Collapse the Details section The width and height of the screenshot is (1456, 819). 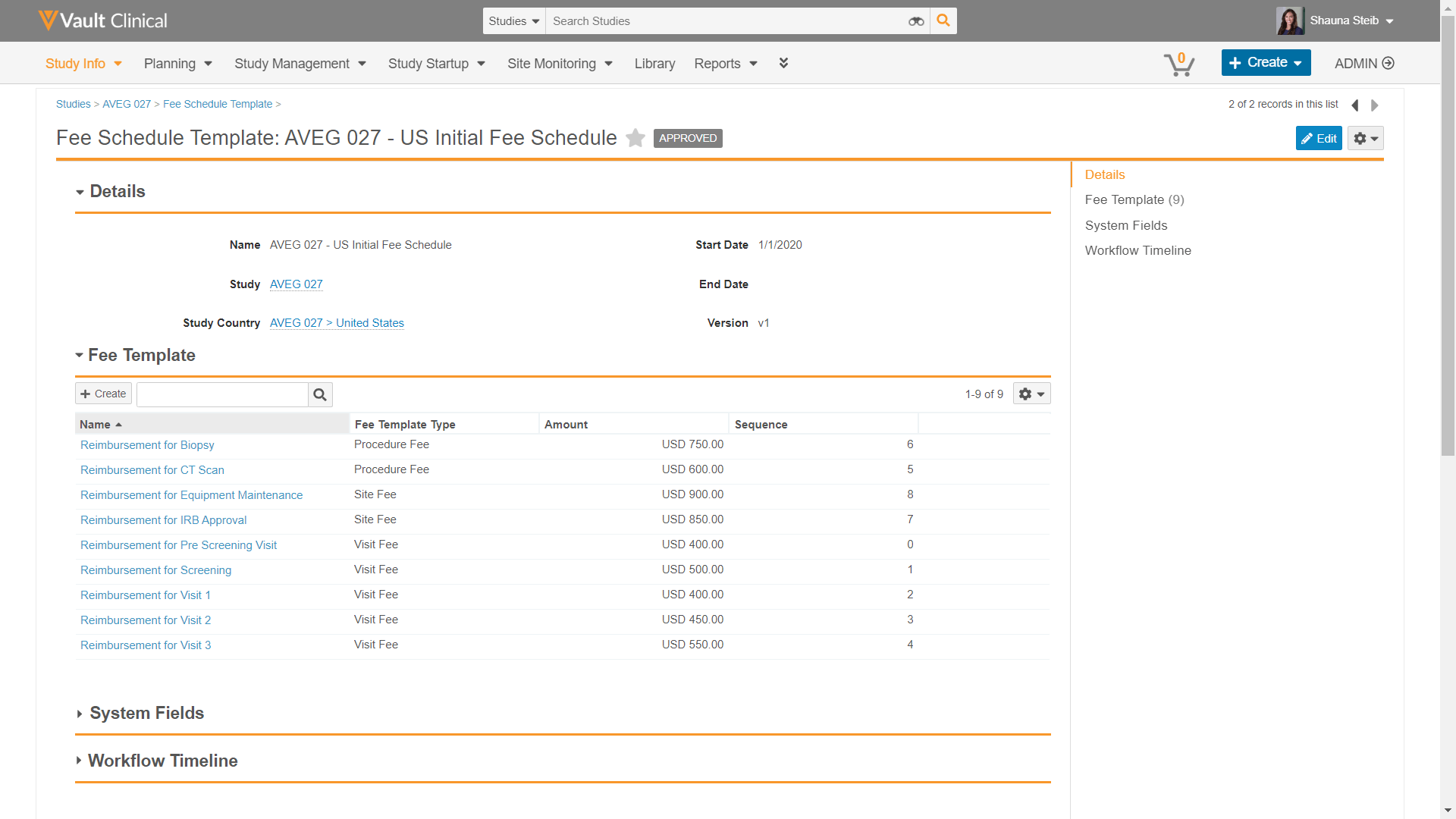click(x=80, y=192)
